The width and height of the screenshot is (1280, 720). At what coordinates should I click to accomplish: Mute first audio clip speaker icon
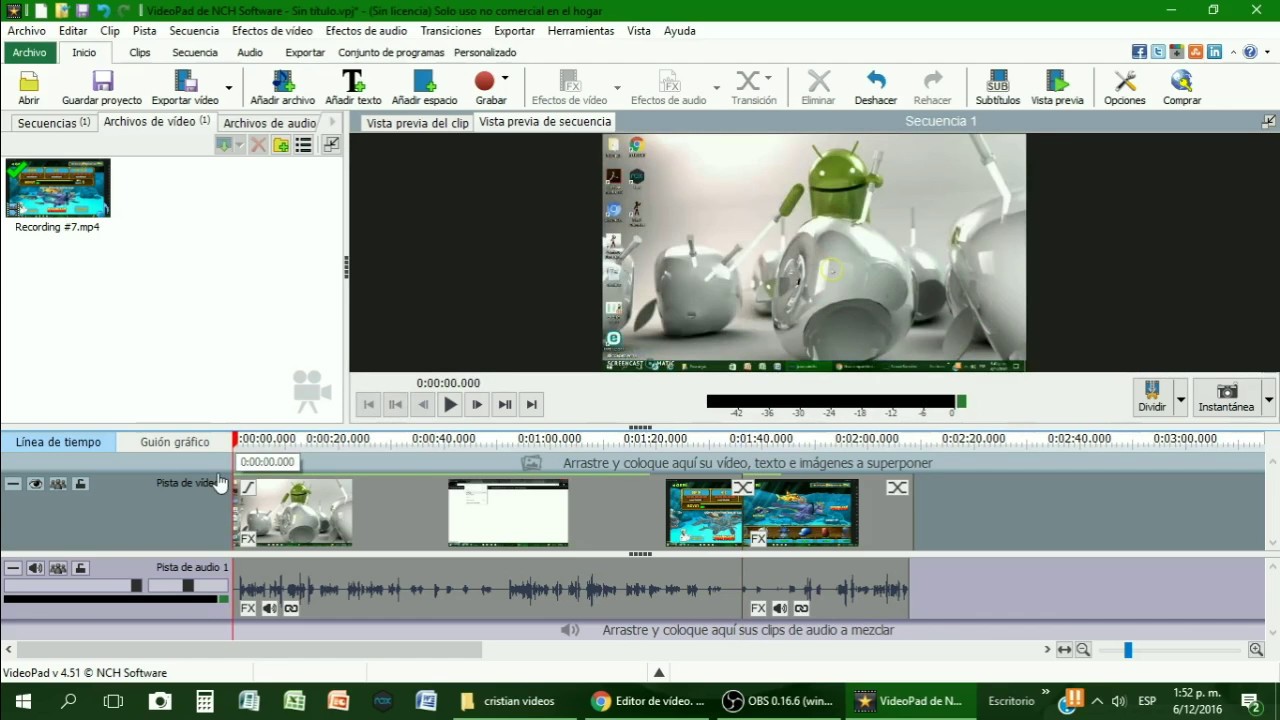click(x=270, y=608)
